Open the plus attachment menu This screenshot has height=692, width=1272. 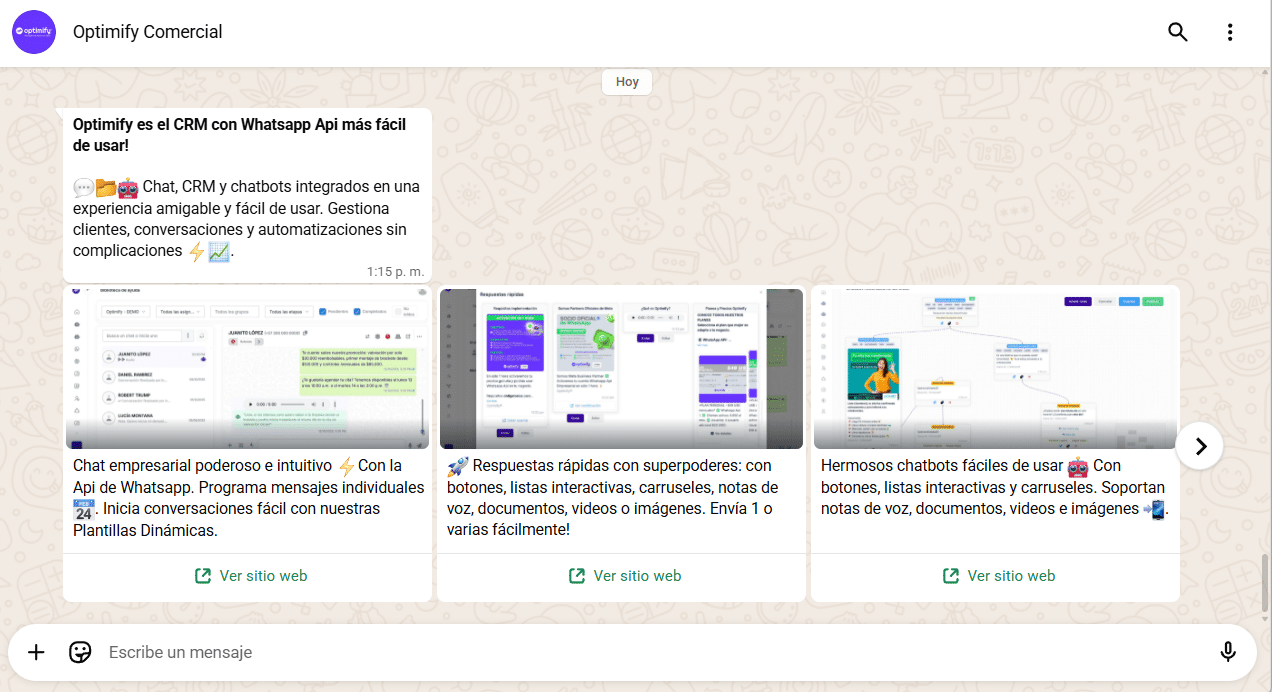[x=36, y=652]
